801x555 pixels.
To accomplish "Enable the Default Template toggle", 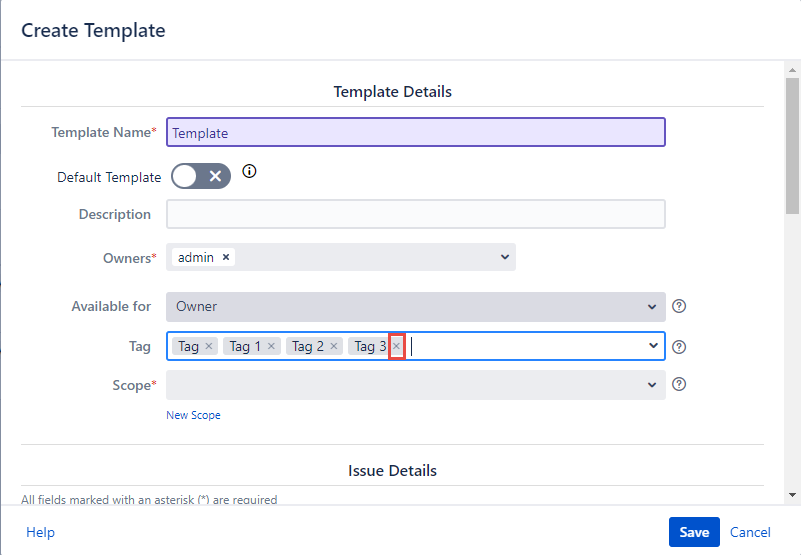I will tap(201, 176).
